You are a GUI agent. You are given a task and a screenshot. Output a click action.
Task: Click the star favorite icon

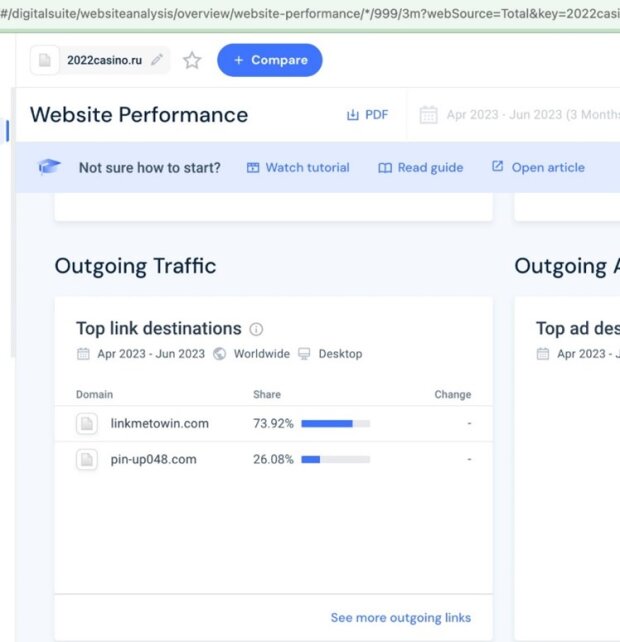pos(192,60)
